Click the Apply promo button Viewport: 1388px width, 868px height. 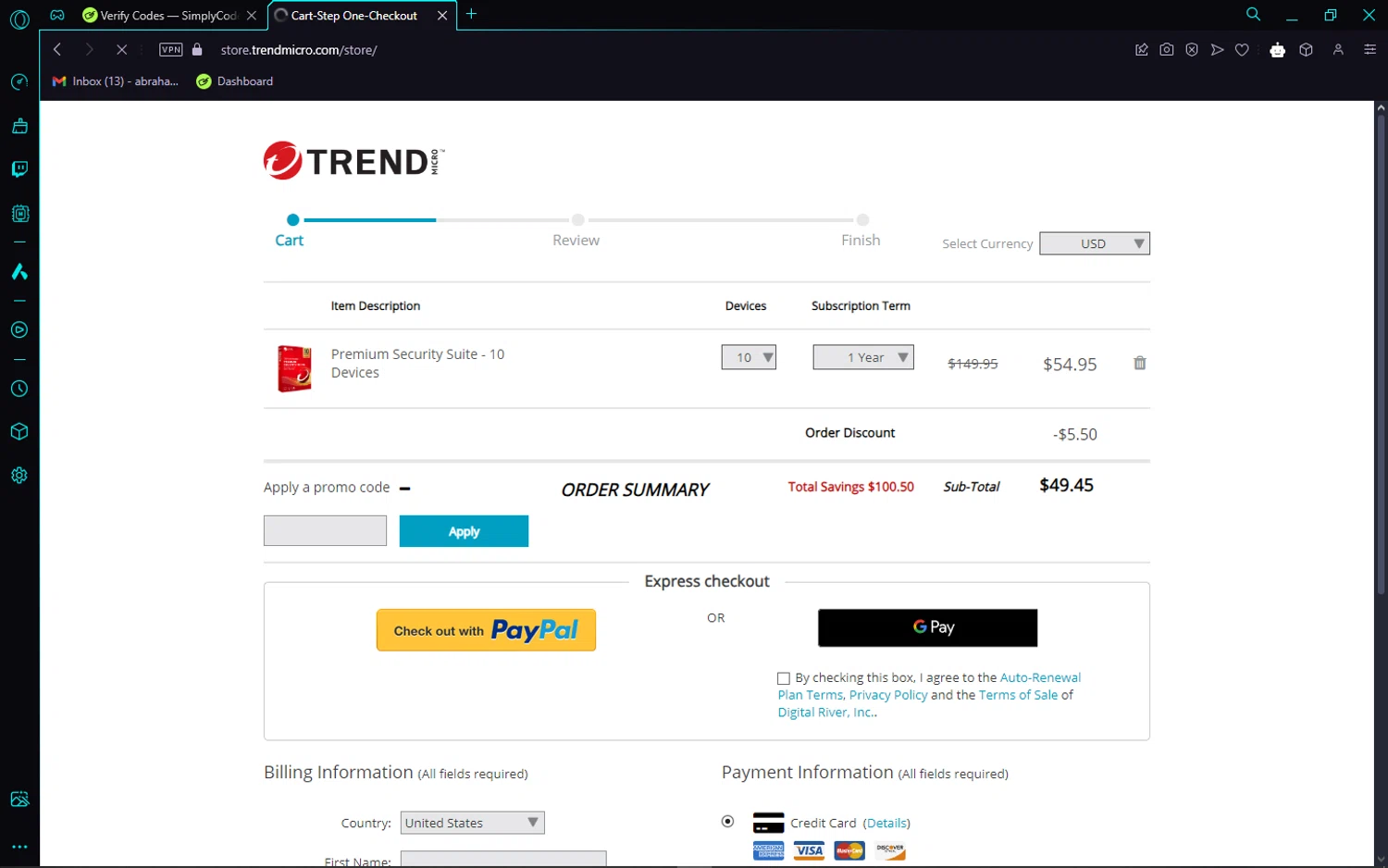pyautogui.click(x=464, y=531)
